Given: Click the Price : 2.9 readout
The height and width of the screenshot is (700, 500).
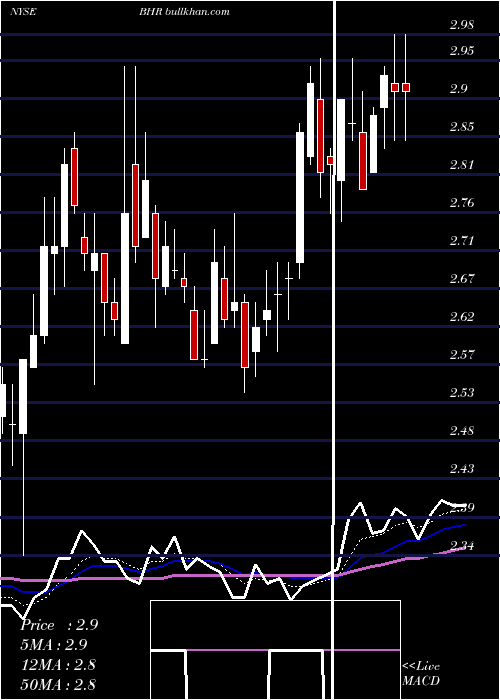Looking at the screenshot, I should (59, 625).
